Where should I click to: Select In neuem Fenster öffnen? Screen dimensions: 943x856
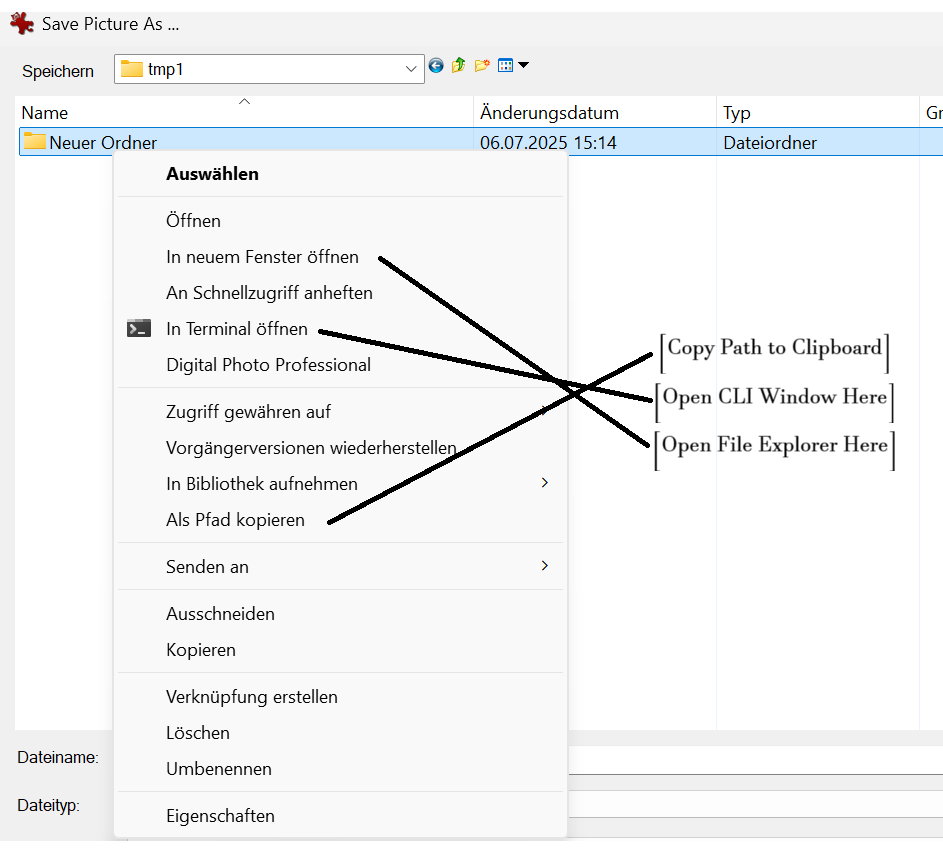click(x=262, y=257)
